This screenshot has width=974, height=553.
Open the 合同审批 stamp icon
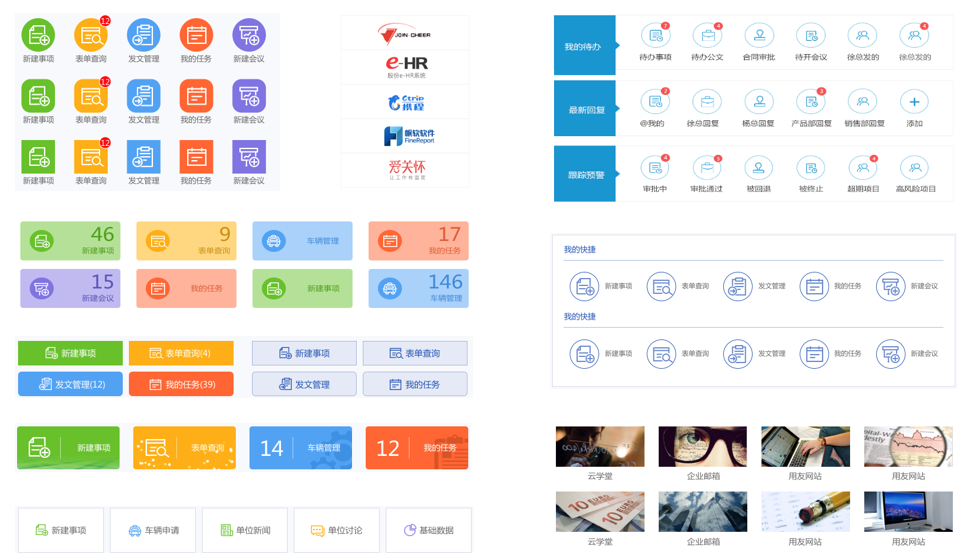pyautogui.click(x=759, y=37)
